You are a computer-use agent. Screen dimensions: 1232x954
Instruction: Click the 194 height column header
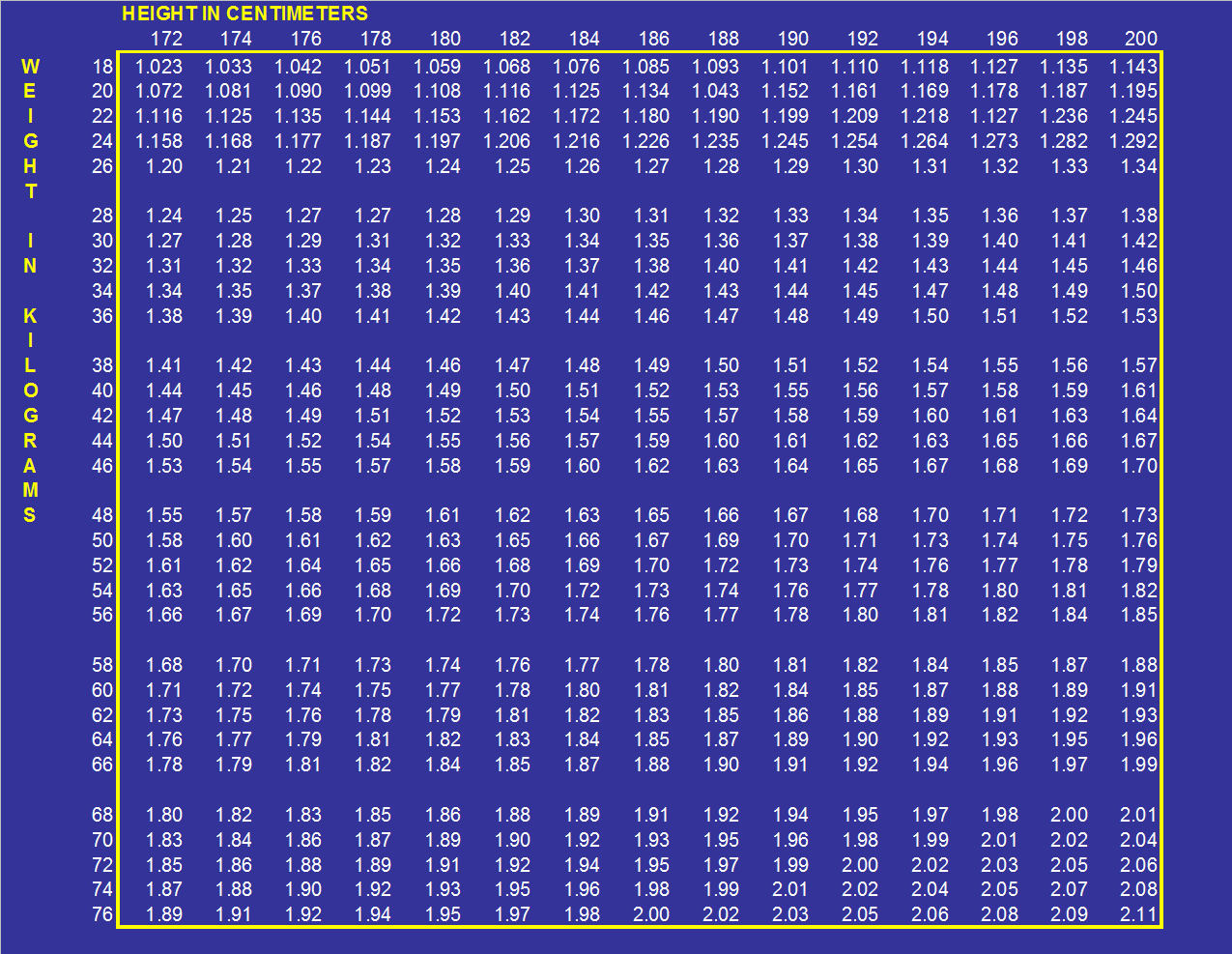(x=931, y=39)
